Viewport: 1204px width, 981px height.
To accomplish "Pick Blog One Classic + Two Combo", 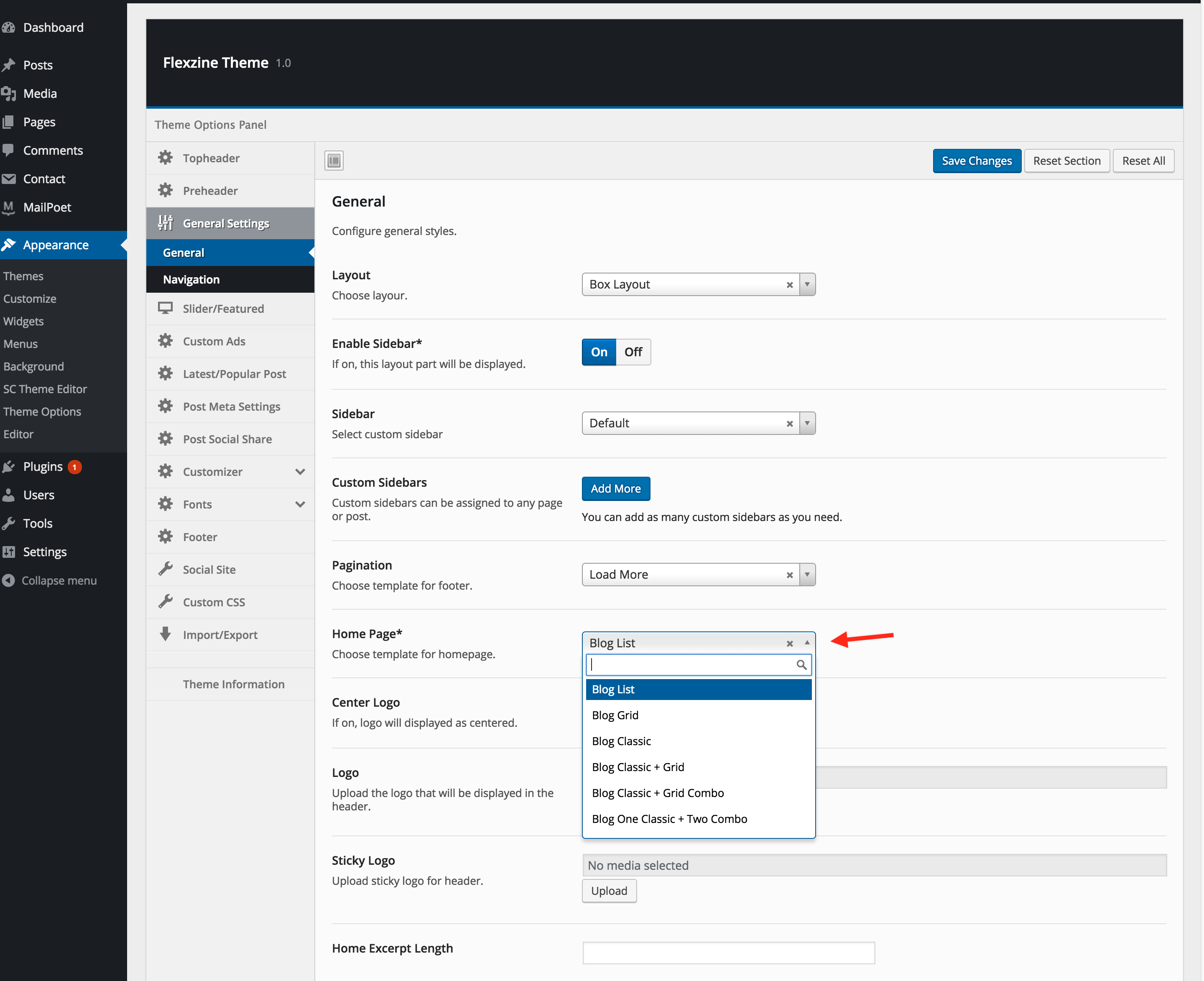I will tap(699, 820).
